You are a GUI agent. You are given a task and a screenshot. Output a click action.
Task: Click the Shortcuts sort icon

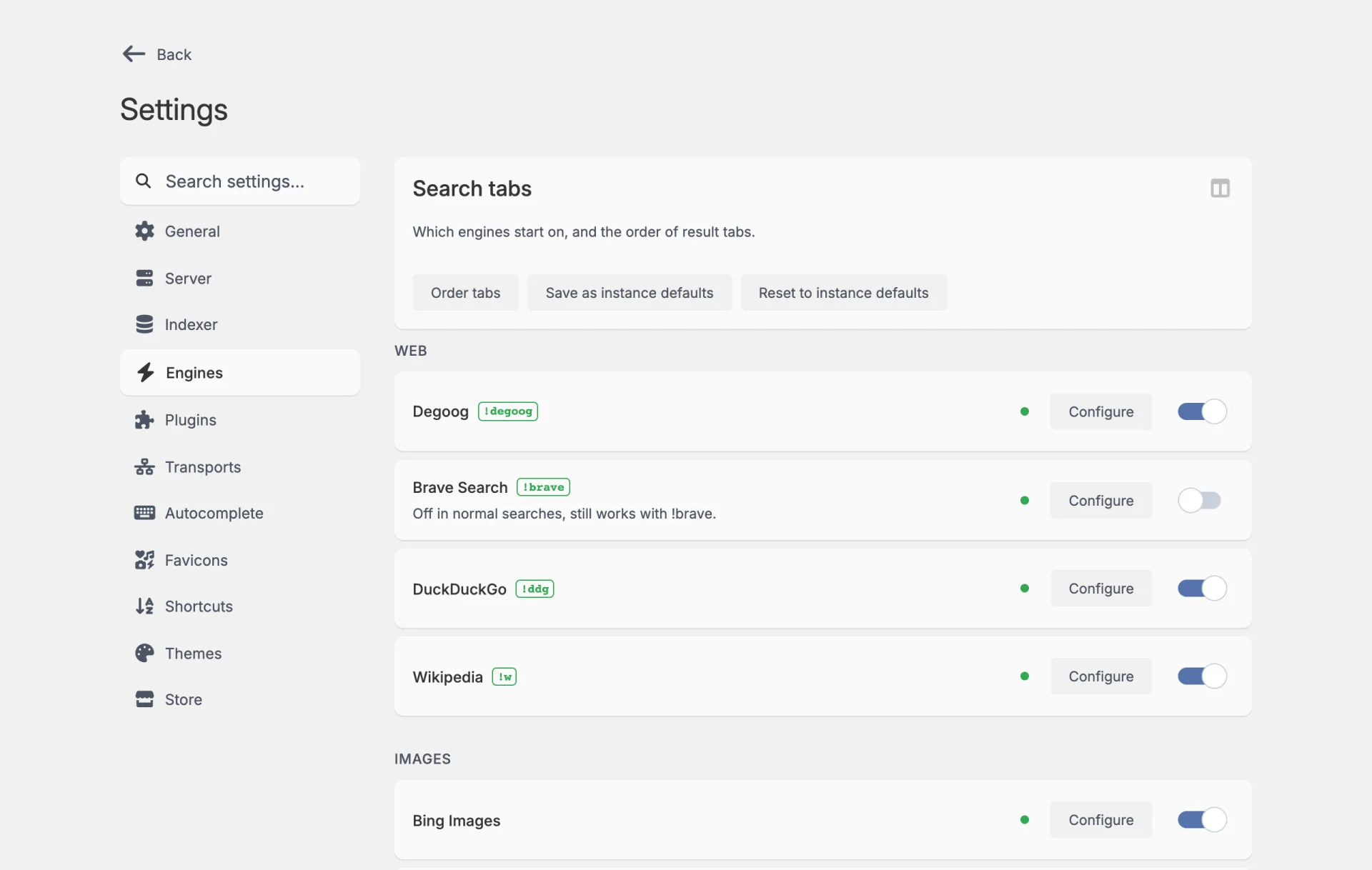point(144,606)
